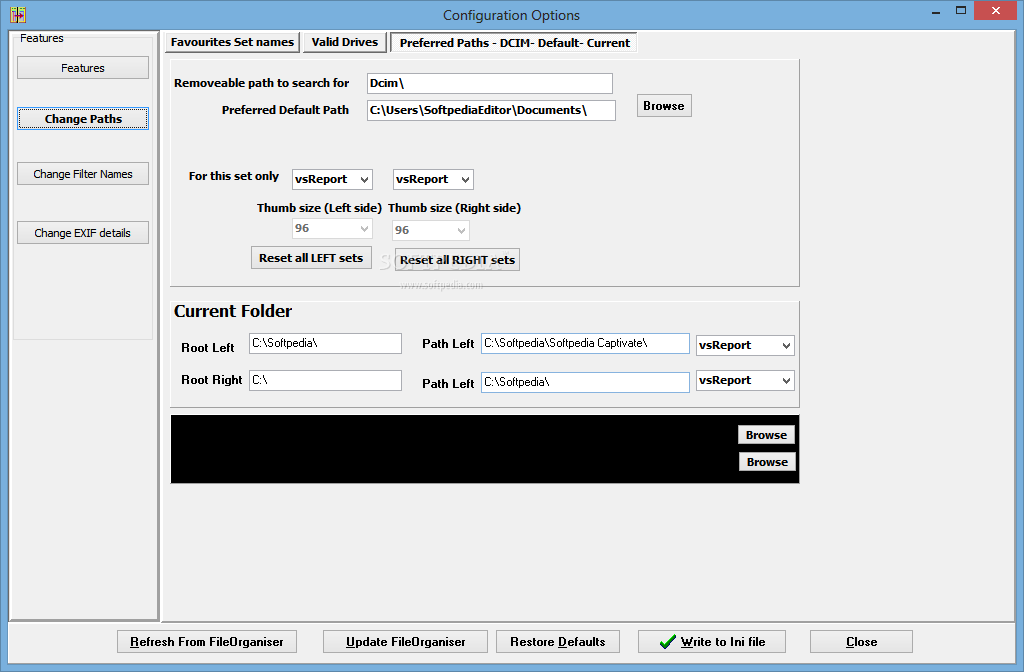
Task: Click Reset all RIGHT sets
Action: (x=457, y=260)
